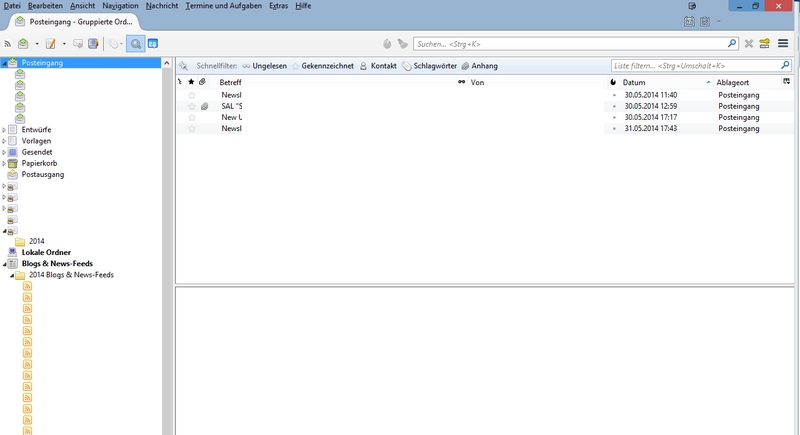
Task: Open the dropdown arrow beside the Tasks tab icon
Action: coord(719,21)
